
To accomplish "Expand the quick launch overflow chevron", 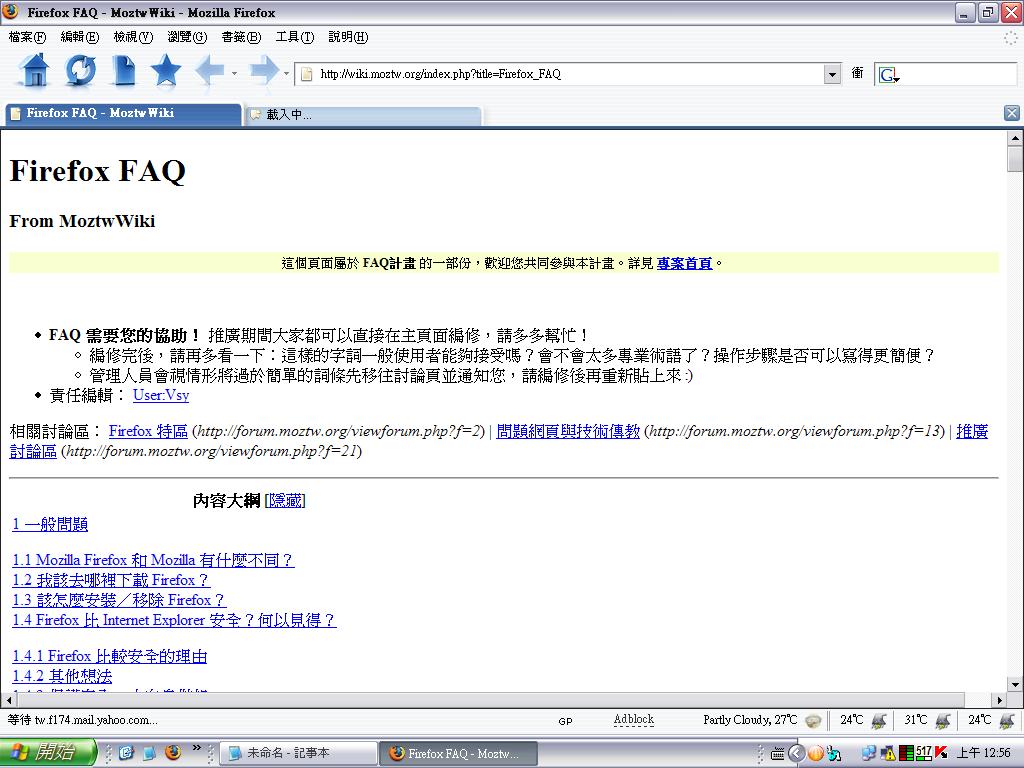I will pos(196,748).
